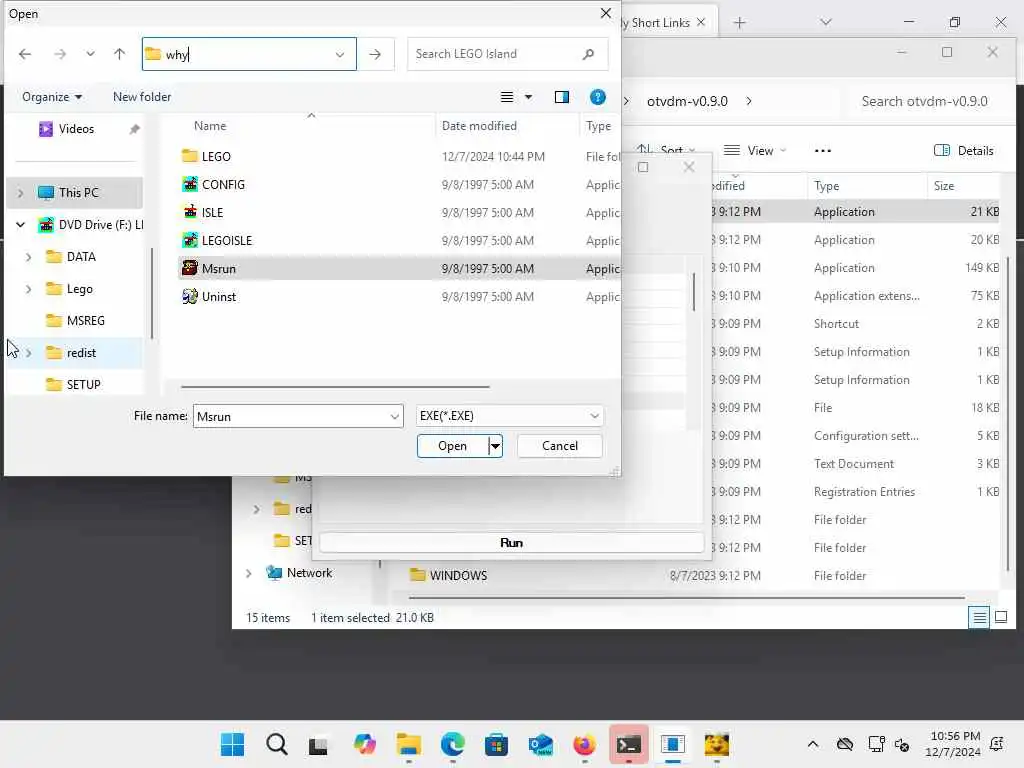Click the Open button
The image size is (1024, 768).
453,446
